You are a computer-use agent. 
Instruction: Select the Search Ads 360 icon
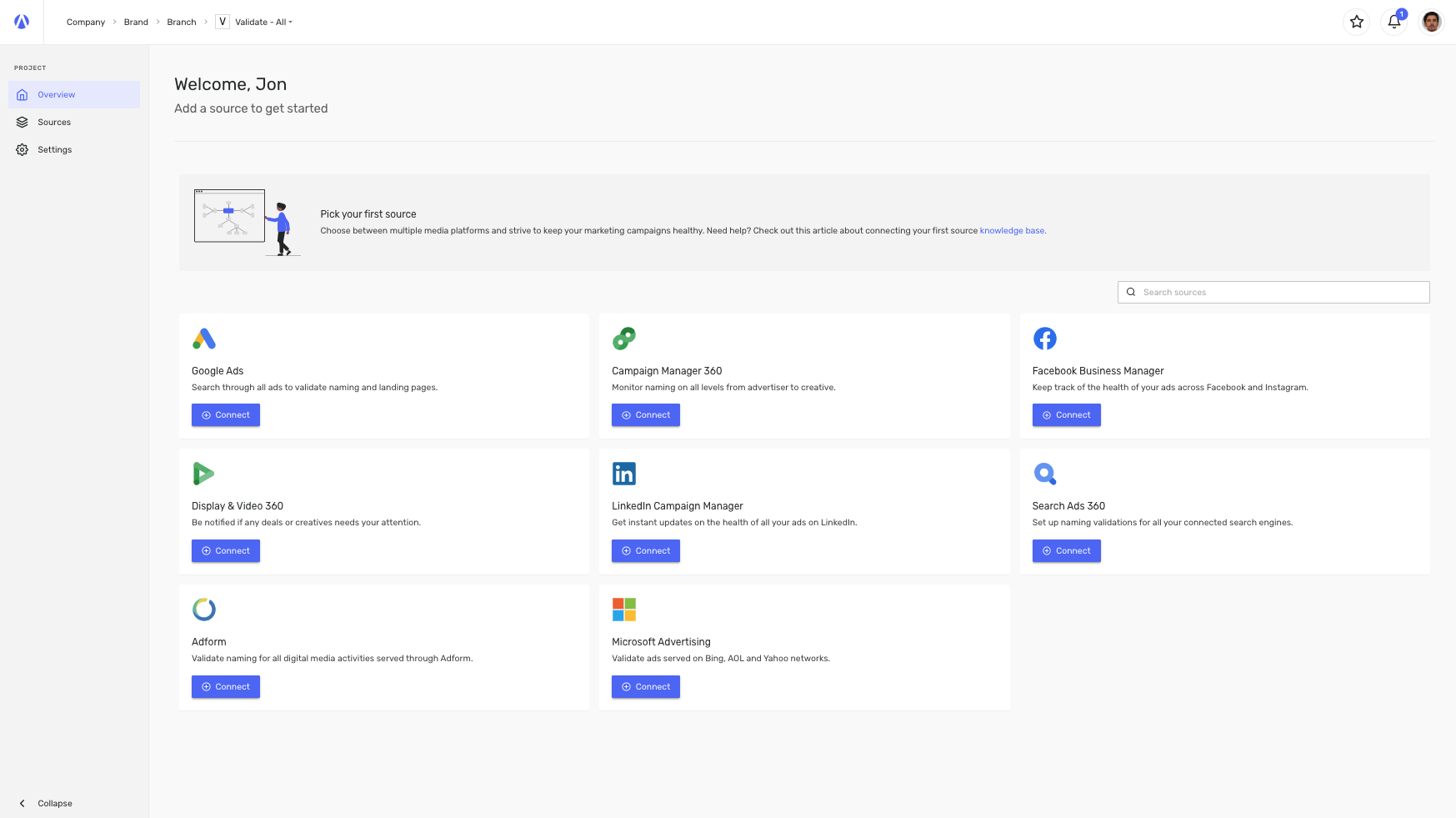[x=1045, y=474]
